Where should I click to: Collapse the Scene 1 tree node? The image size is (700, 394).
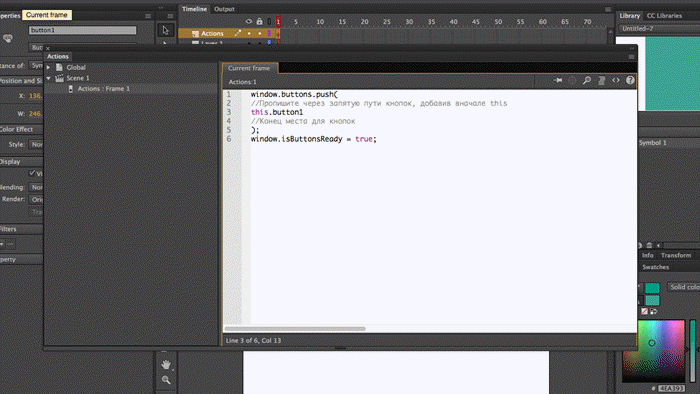tap(48, 78)
